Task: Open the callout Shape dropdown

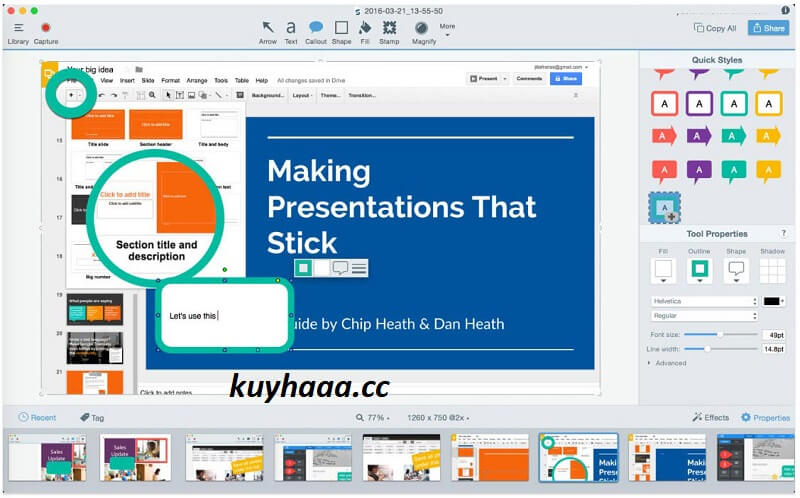Action: (736, 270)
